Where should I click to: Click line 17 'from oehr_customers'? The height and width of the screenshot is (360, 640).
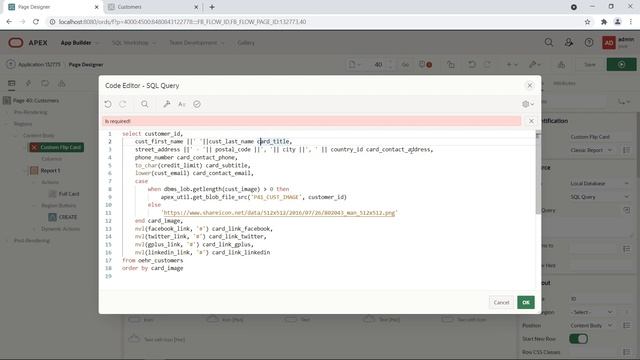click(152, 260)
